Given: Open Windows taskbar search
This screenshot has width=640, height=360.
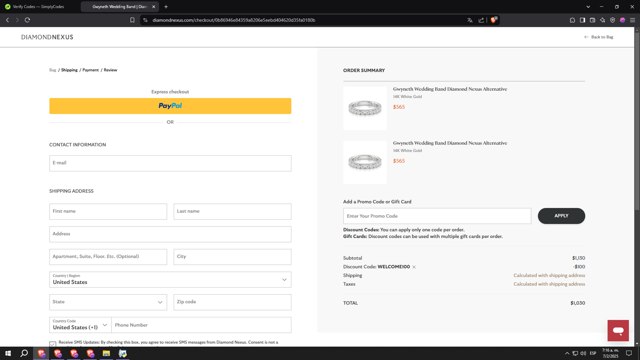Looking at the screenshot, I should [x=24, y=353].
